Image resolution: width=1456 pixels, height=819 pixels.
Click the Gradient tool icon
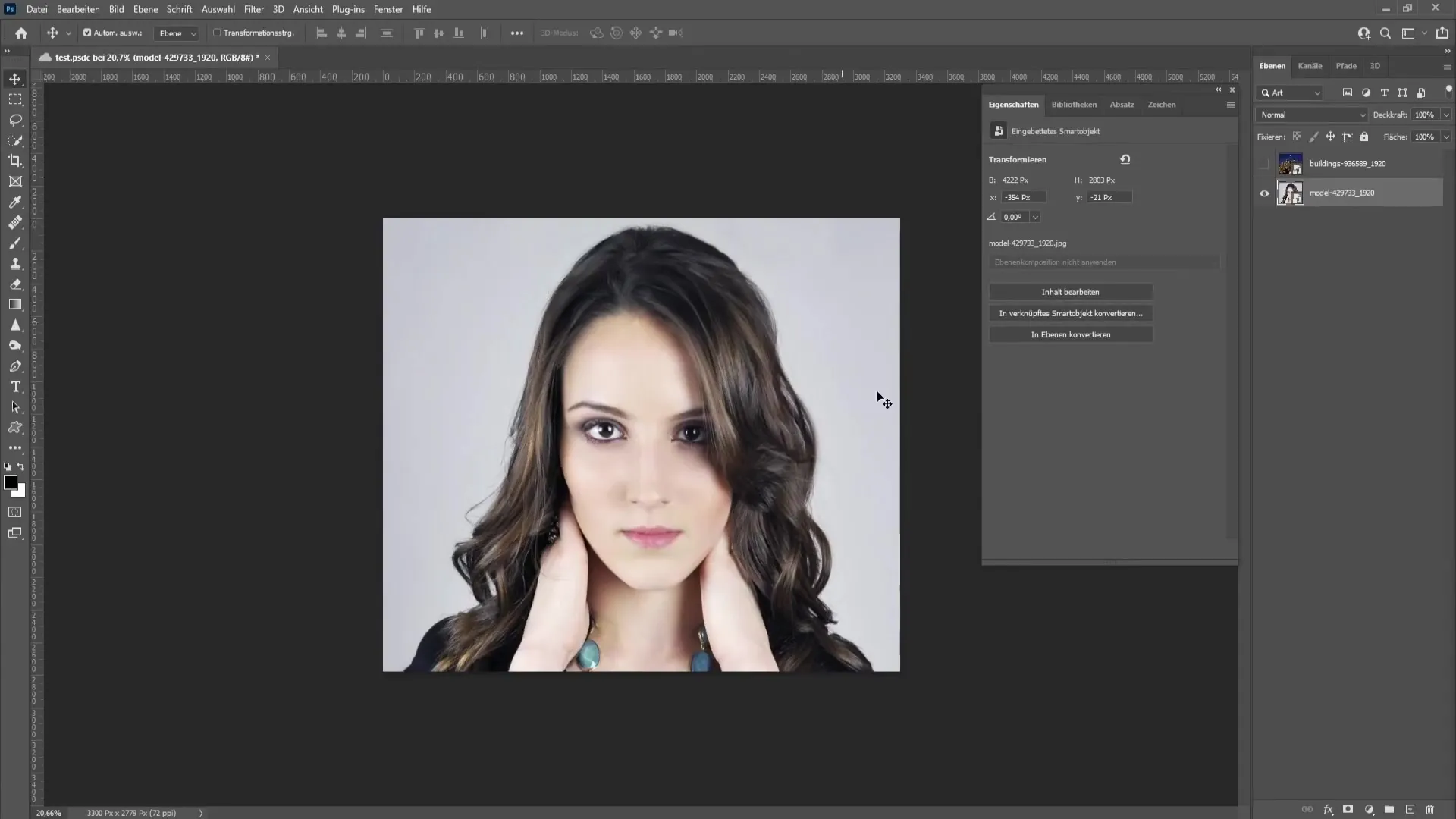tap(15, 304)
